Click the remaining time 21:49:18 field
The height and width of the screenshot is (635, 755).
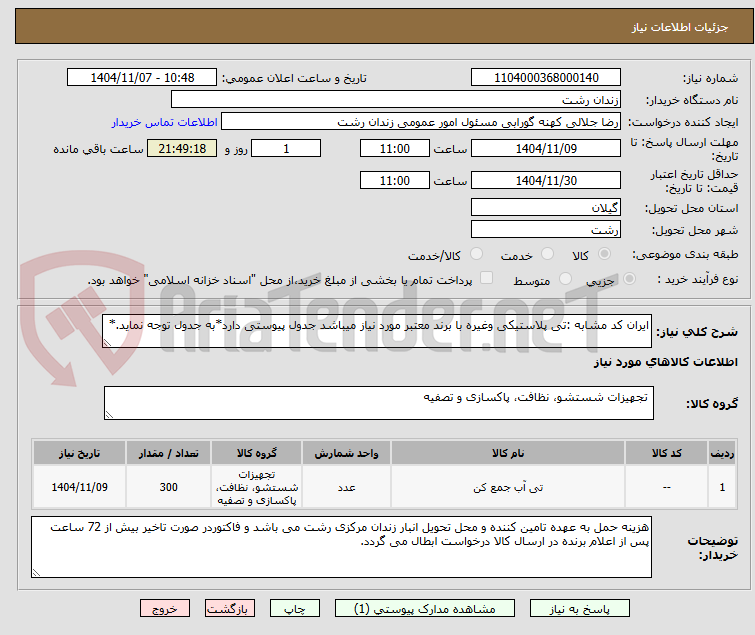coord(182,148)
